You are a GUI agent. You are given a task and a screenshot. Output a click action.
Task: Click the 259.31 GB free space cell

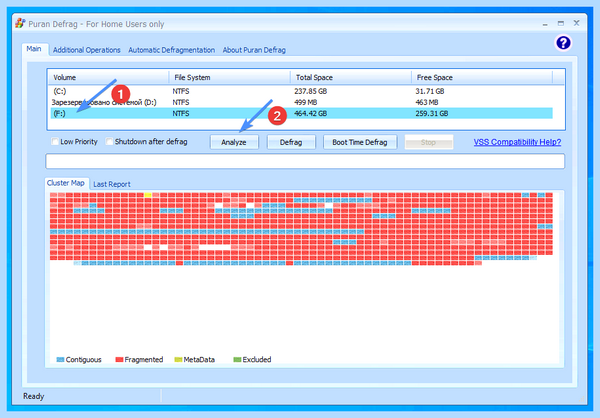point(432,113)
